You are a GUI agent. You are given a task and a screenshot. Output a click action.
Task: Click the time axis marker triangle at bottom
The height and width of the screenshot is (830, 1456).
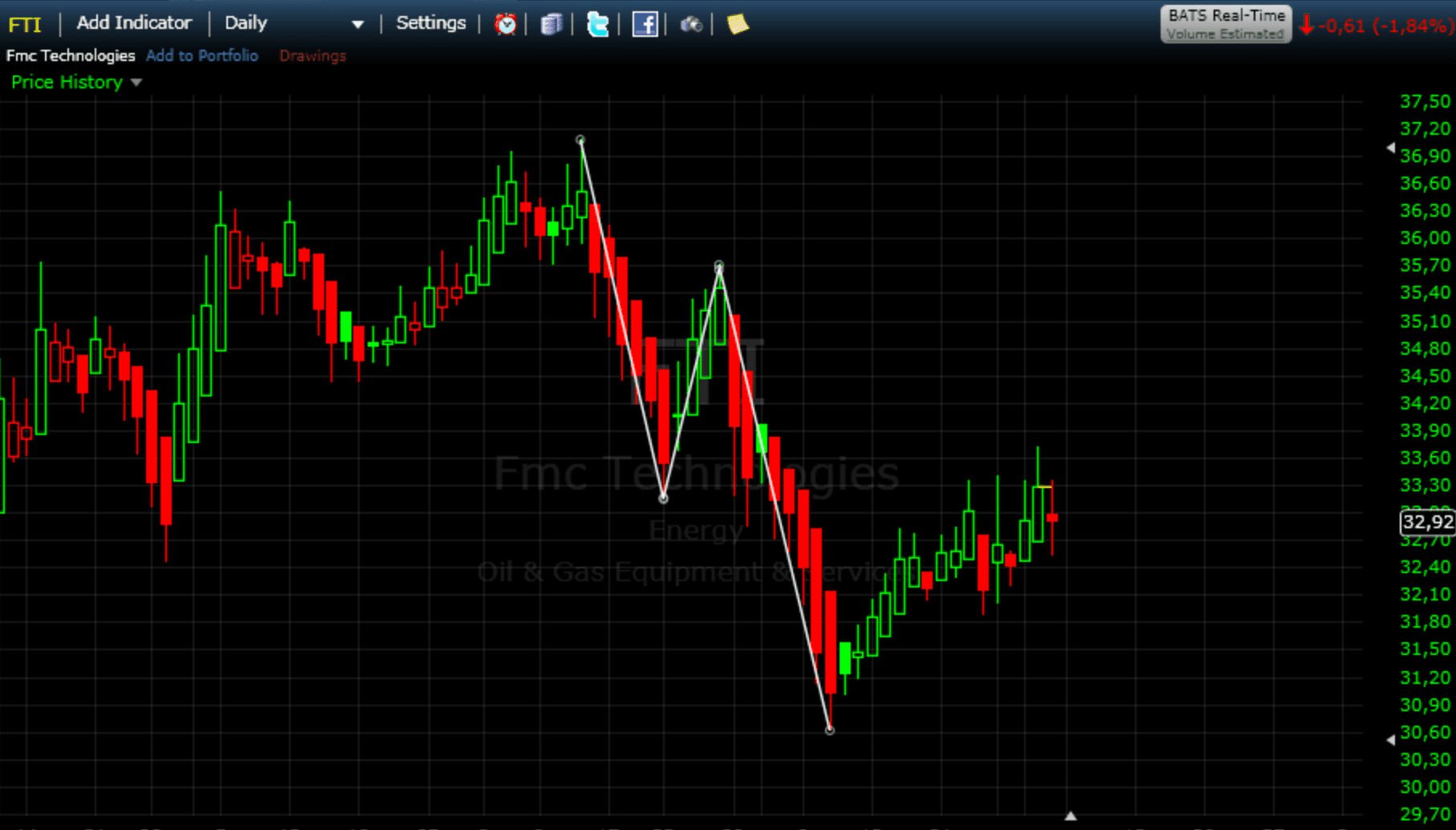pyautogui.click(x=1071, y=816)
